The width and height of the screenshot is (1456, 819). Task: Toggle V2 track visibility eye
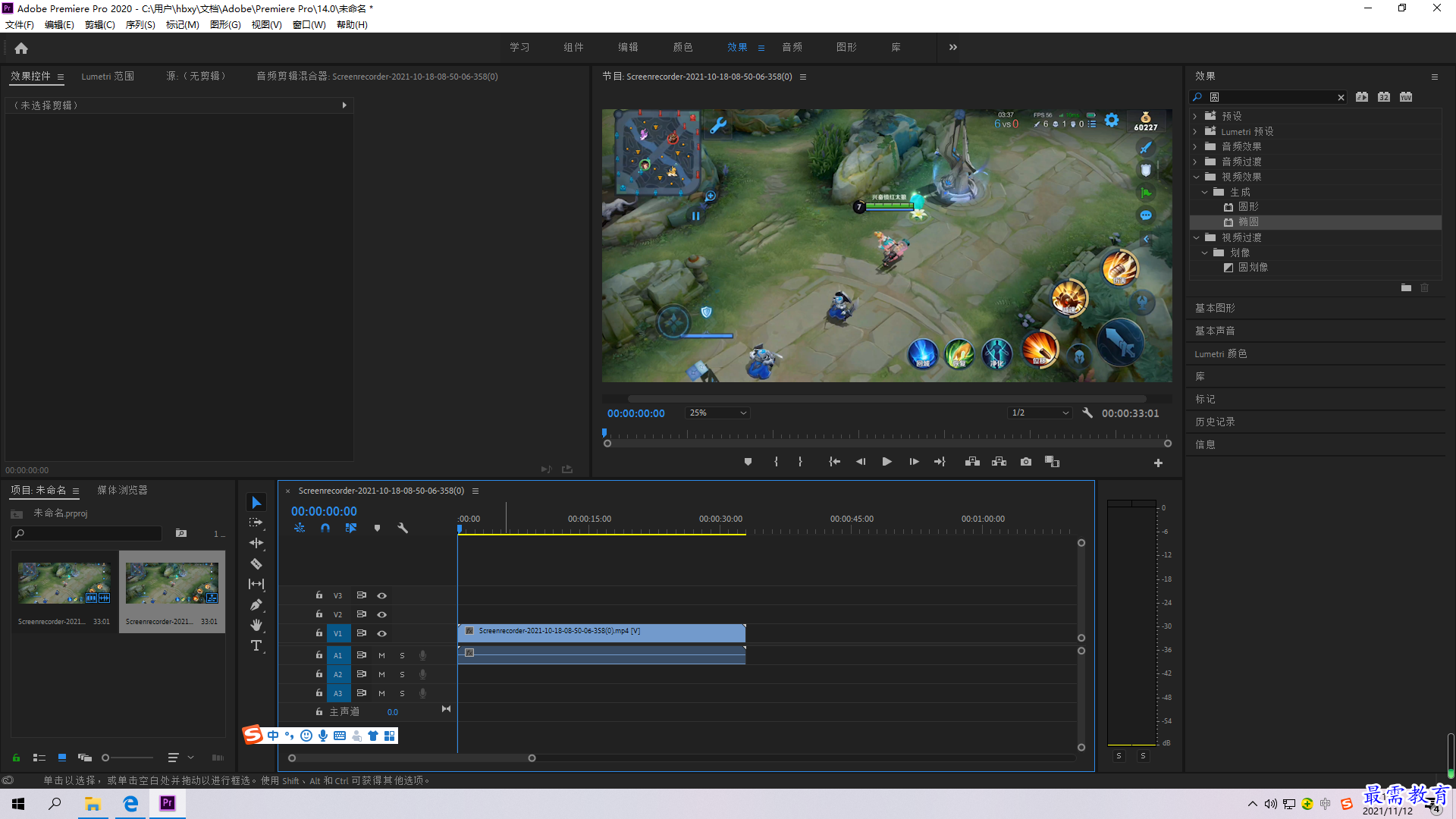[x=382, y=615]
